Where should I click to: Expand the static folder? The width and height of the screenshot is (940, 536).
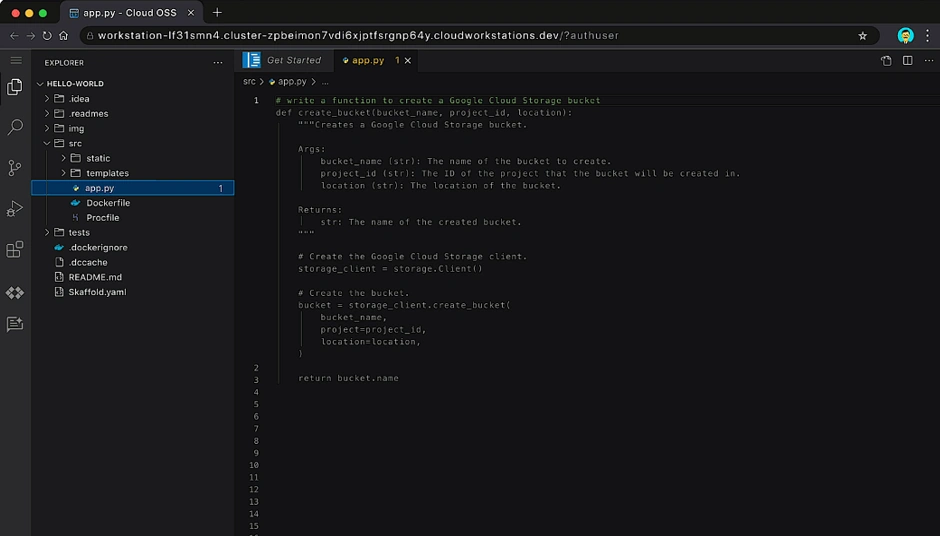(x=64, y=158)
